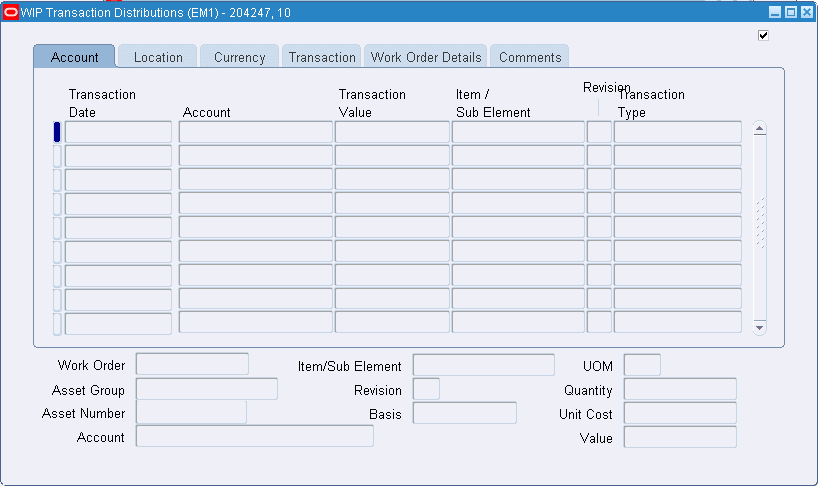This screenshot has width=818, height=486.
Task: Click the Oracle window icon in title bar
Action: tap(11, 12)
